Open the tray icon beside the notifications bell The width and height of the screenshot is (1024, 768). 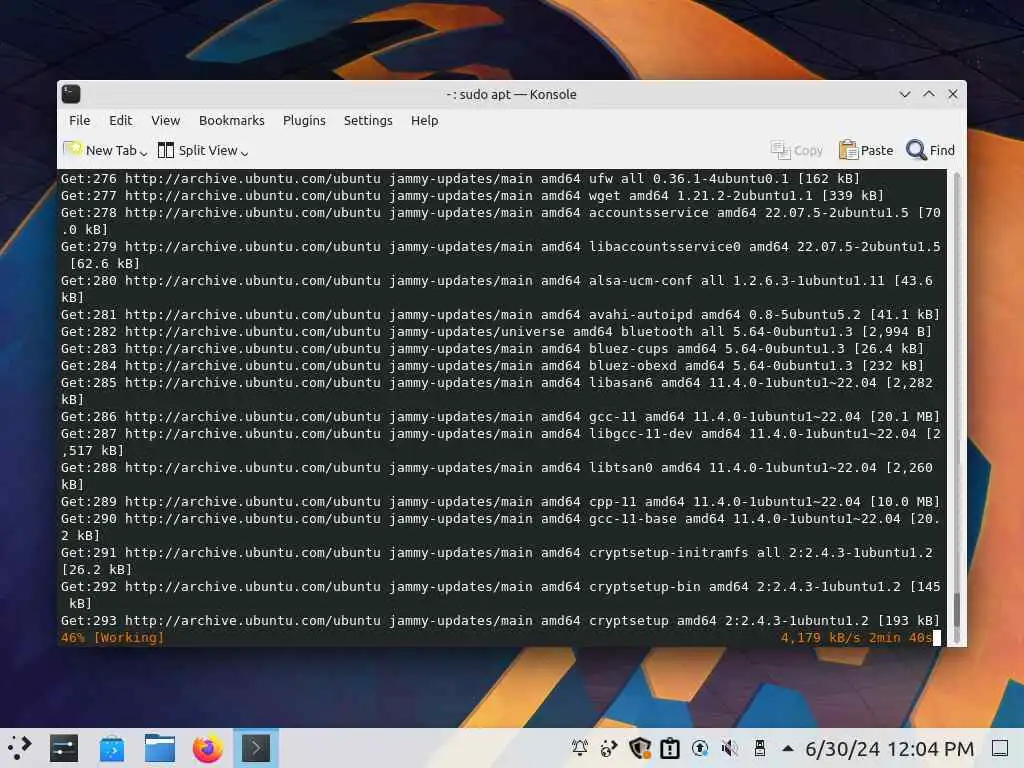609,748
